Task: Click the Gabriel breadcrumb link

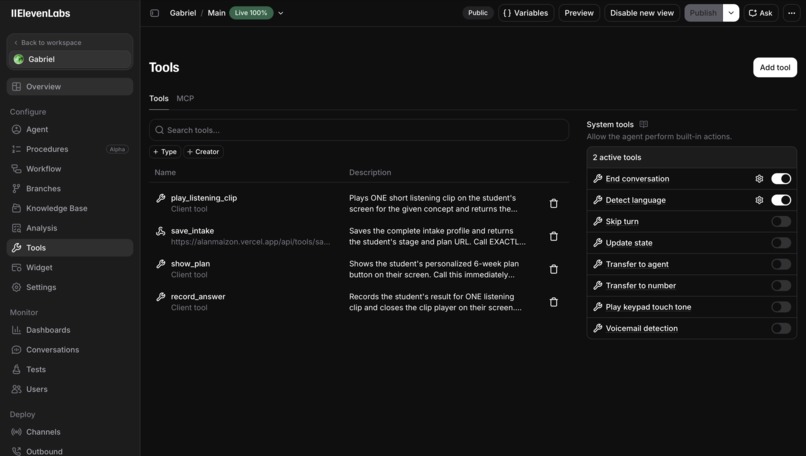Action: coord(183,13)
